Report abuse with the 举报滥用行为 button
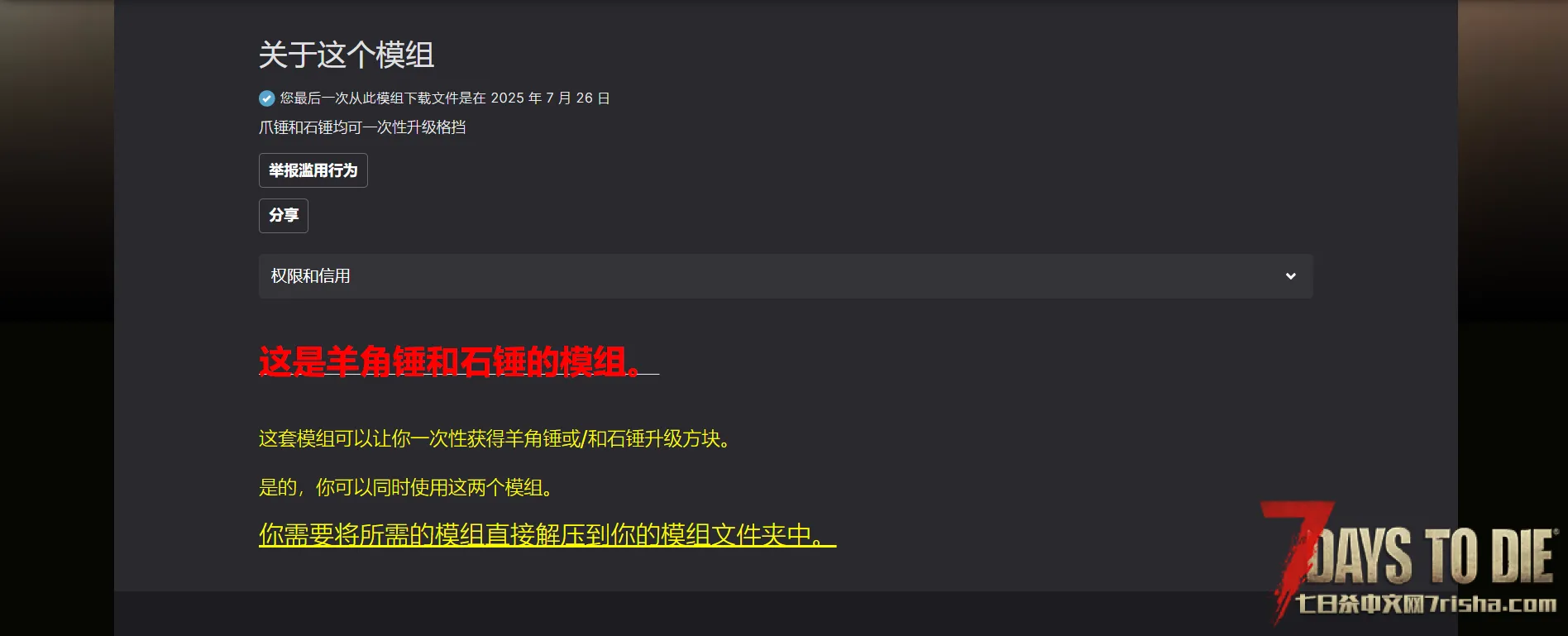The height and width of the screenshot is (636, 1568). [x=313, y=170]
